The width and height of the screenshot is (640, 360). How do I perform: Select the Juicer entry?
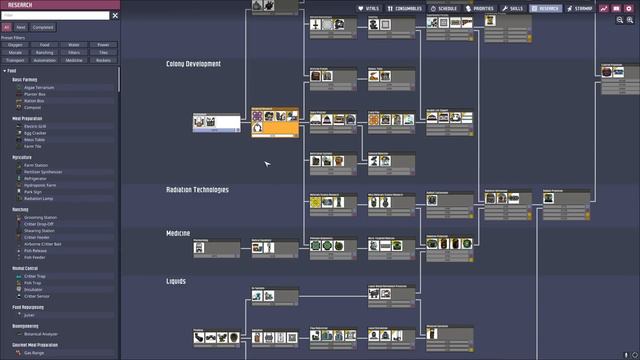coord(64,315)
